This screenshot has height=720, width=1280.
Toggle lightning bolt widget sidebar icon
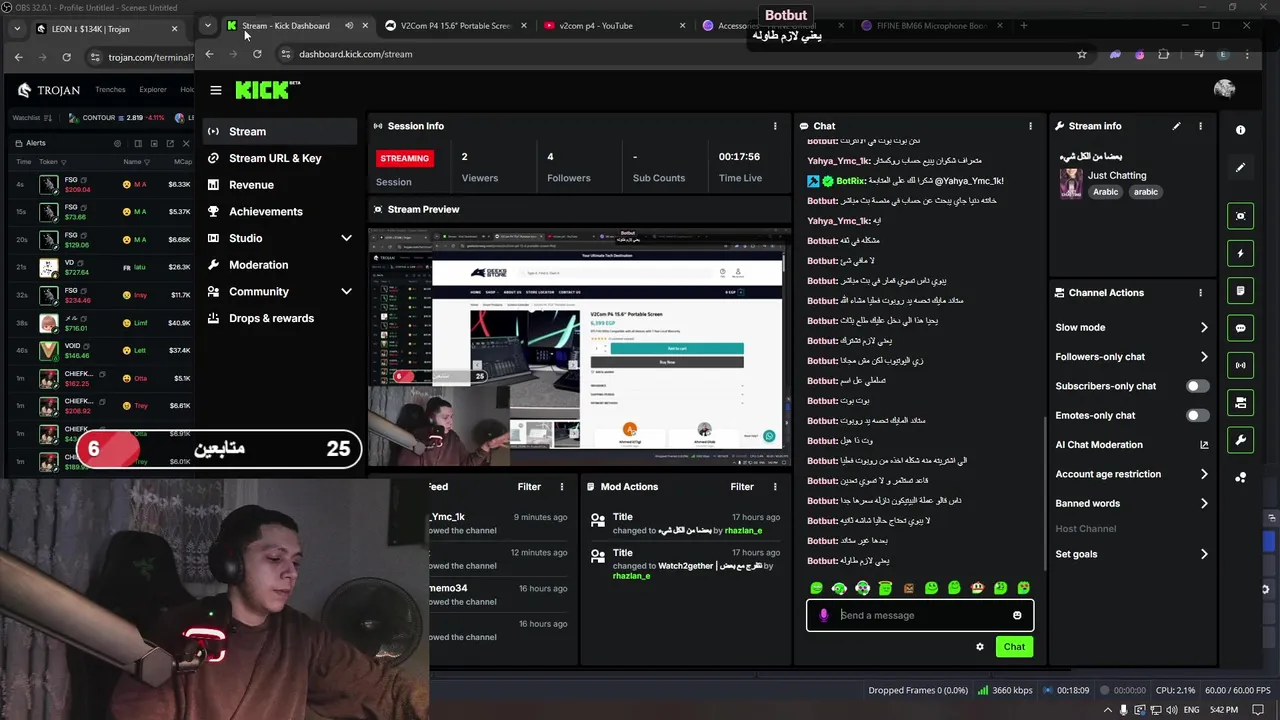(1241, 254)
